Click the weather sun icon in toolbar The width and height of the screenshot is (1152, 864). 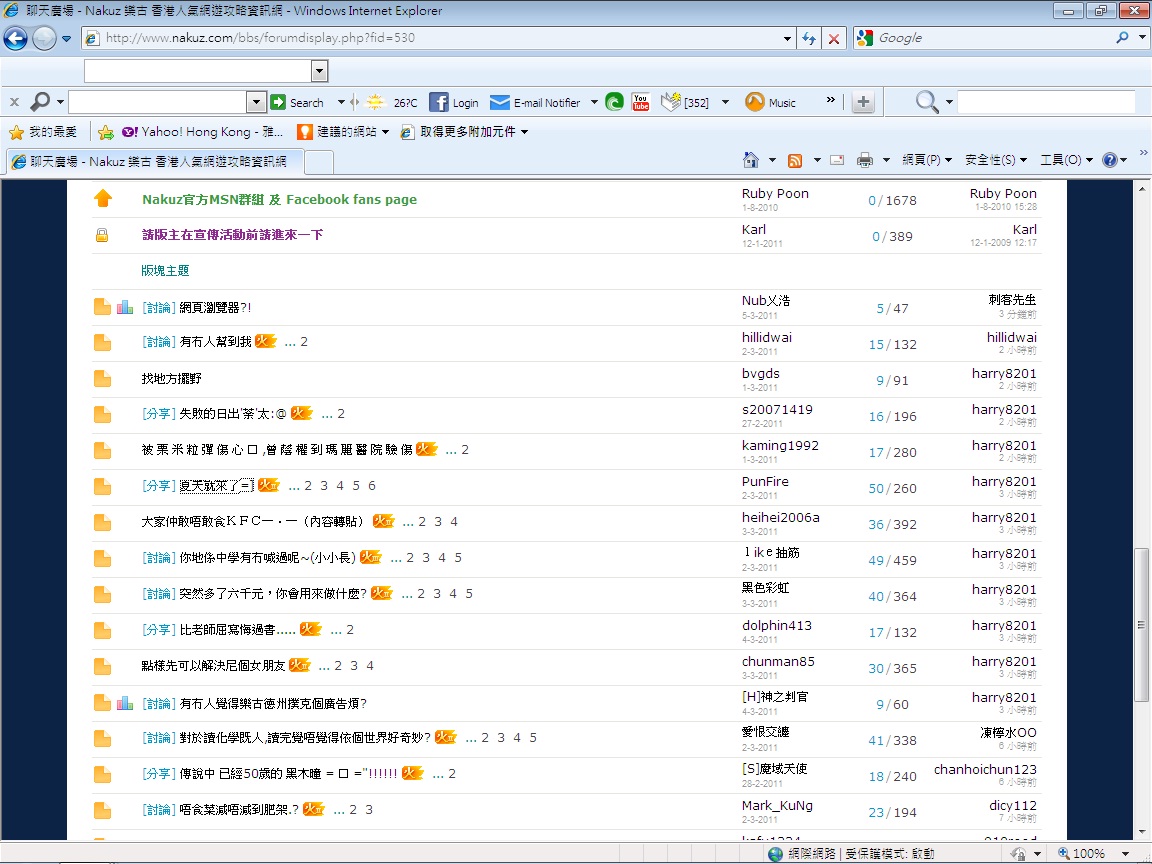point(375,102)
